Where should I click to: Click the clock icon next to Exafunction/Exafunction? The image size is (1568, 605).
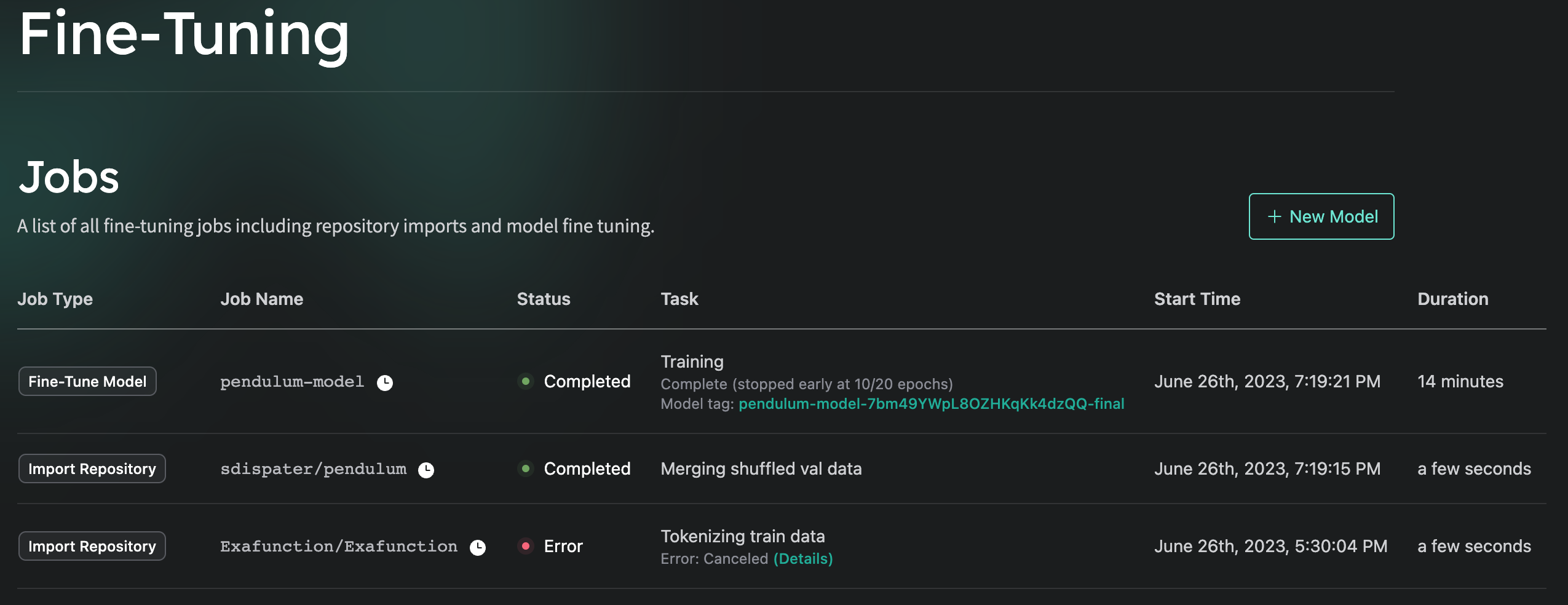point(478,547)
